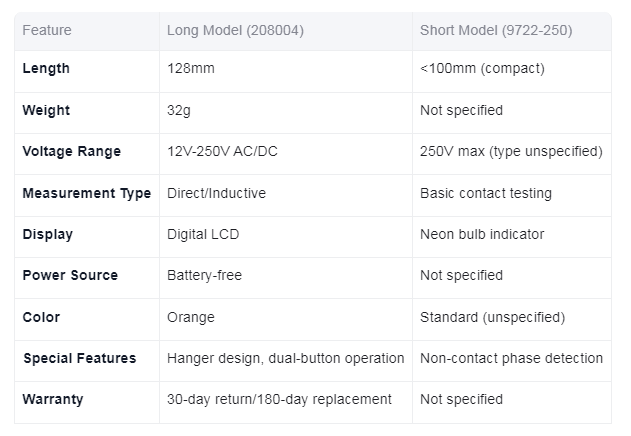The image size is (631, 436).
Task: Click the 30-day return/180-day replacement cell
Action: 279,399
